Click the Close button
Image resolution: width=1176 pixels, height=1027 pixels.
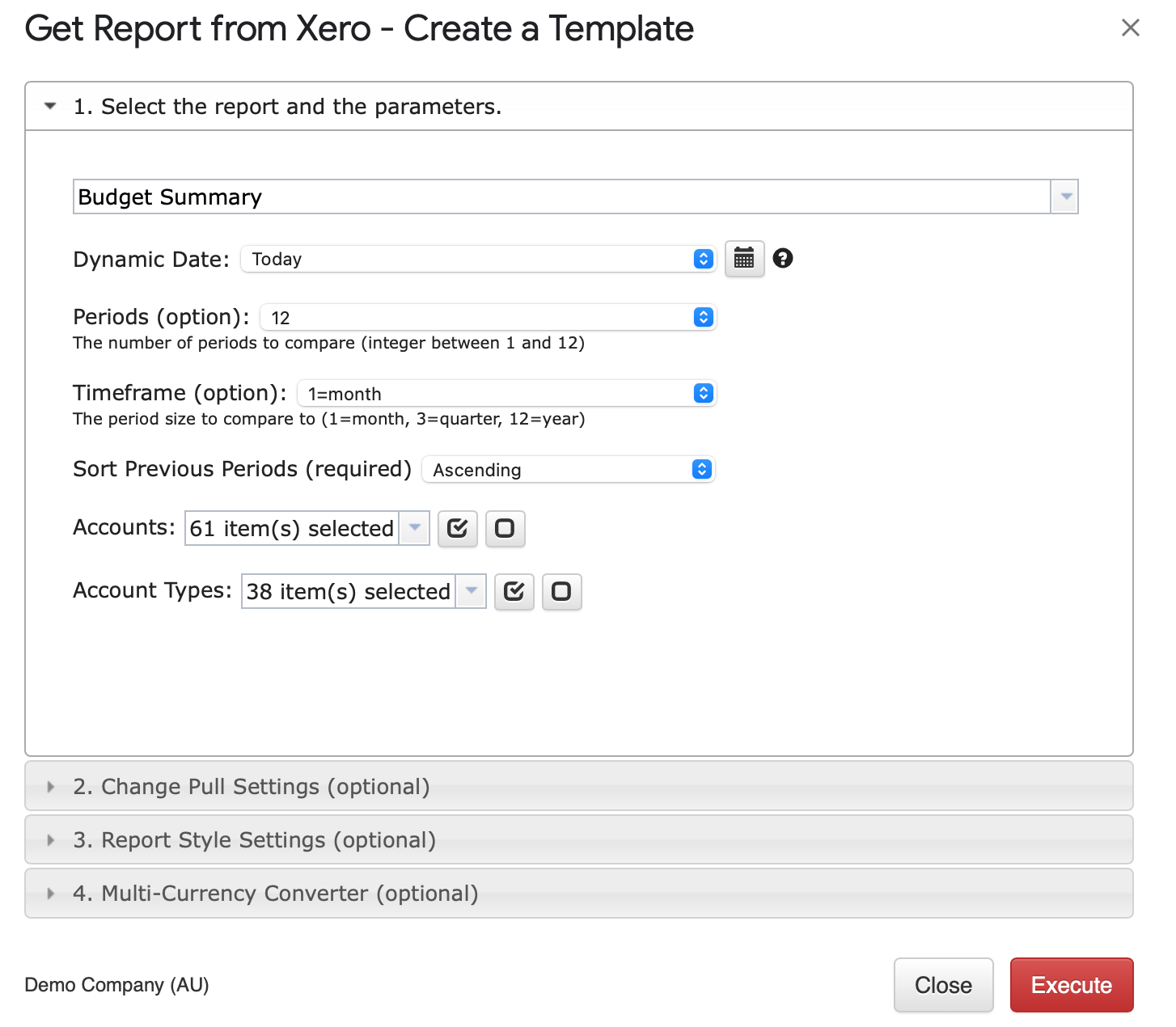tap(943, 985)
